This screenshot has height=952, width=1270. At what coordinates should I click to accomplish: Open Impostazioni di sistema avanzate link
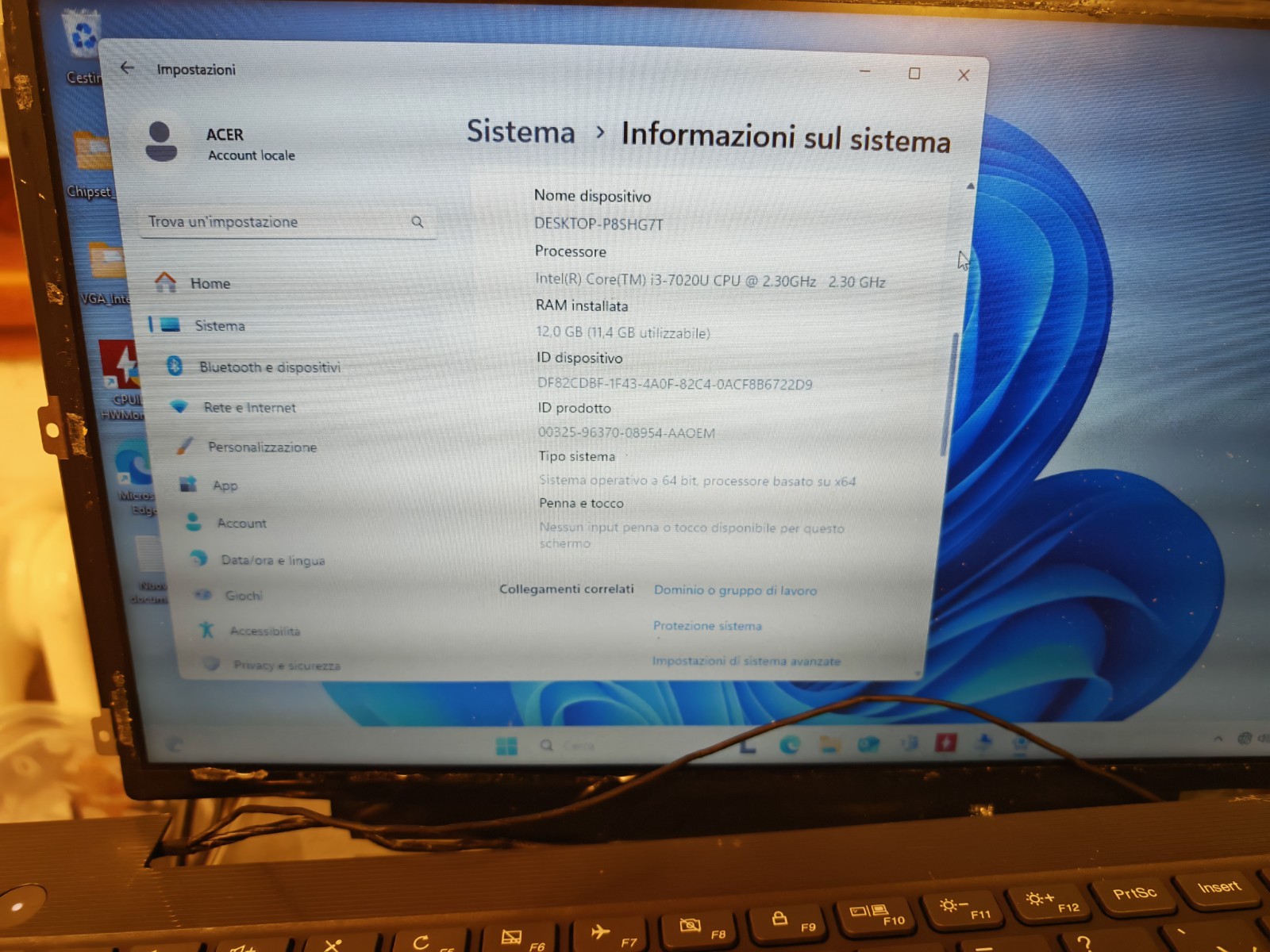(x=746, y=661)
